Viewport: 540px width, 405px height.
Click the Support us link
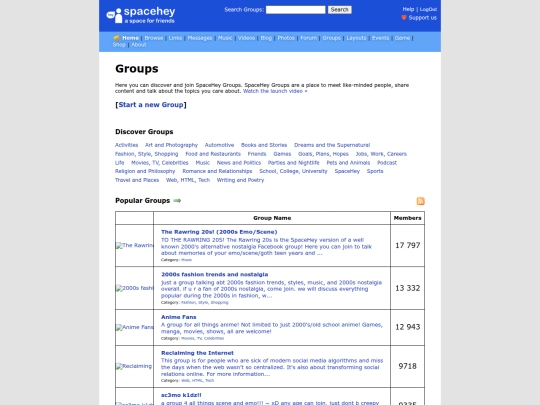coord(423,18)
